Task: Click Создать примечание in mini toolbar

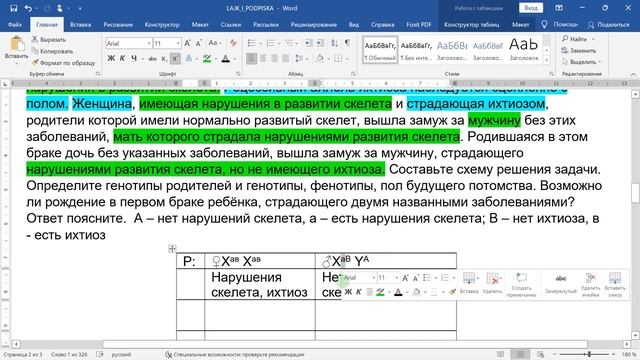Action: coord(521,285)
